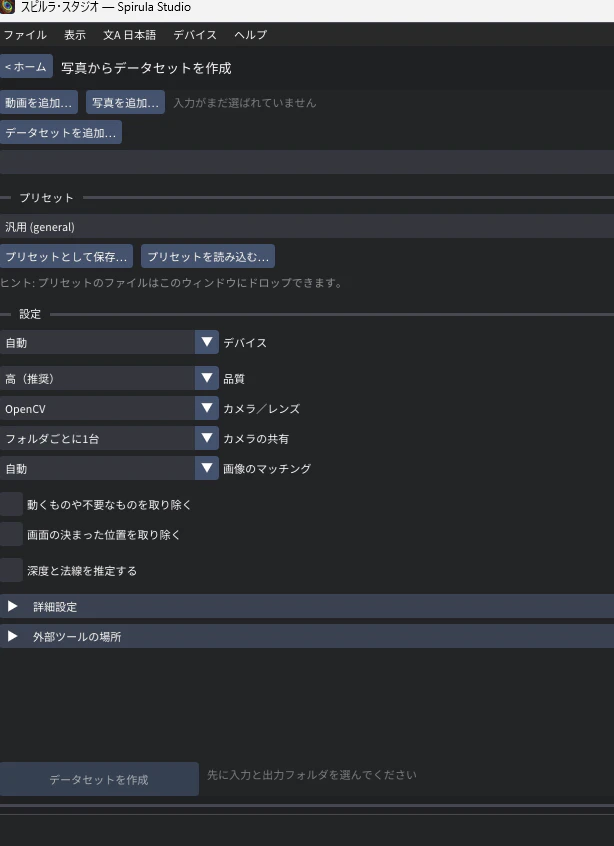Enable 動くものや不要なものを取り除く checkbox
The image size is (614, 846).
[x=11, y=504]
